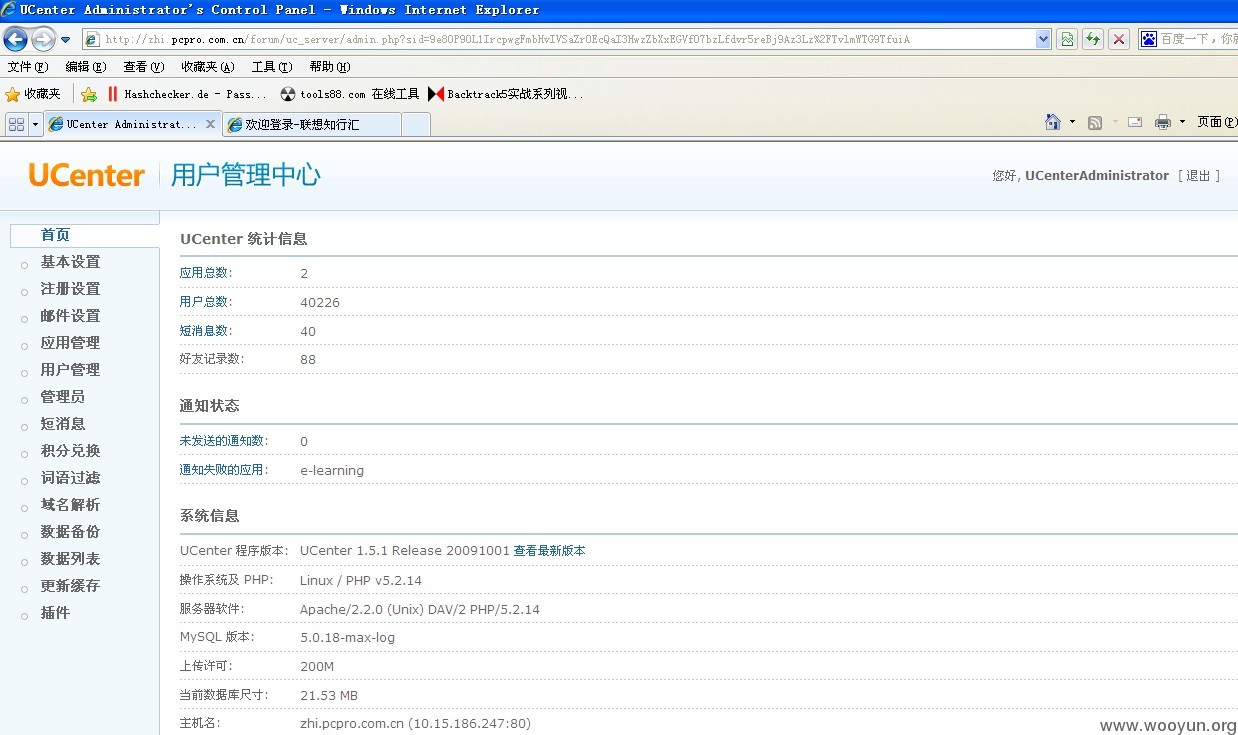Open 词语过滤 in the sidebar
Viewport: 1238px width, 735px height.
70,478
